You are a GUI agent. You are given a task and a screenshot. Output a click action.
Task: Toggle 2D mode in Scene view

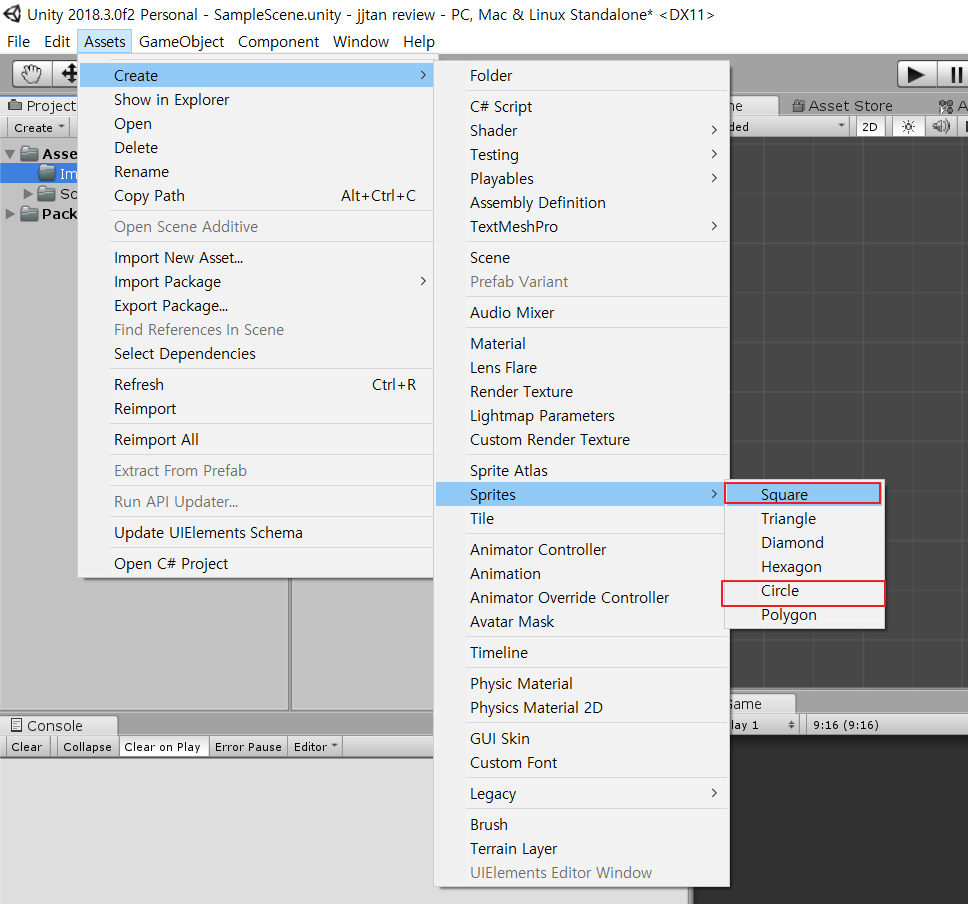pyautogui.click(x=870, y=127)
